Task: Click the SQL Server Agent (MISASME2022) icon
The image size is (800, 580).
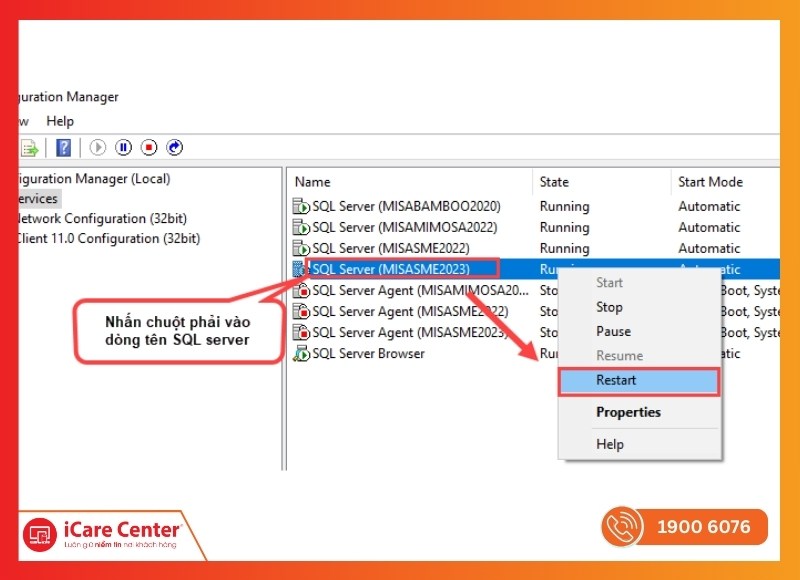Action: coord(301,311)
